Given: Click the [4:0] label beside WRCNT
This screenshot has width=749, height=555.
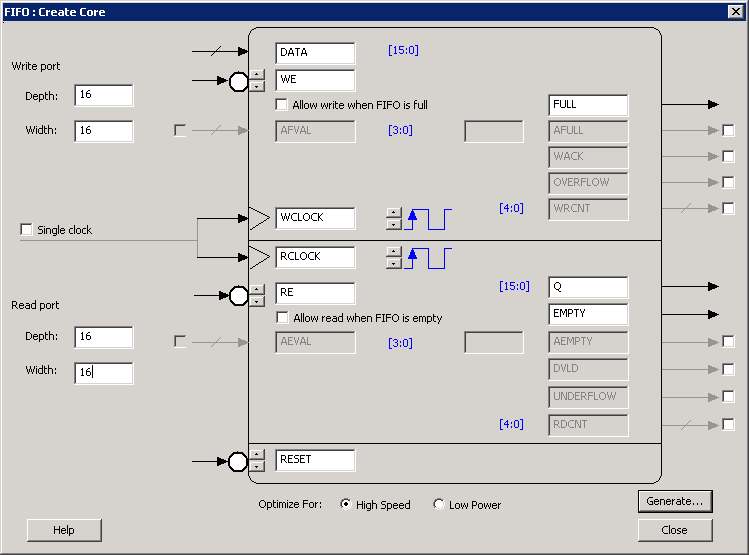Looking at the screenshot, I should pyautogui.click(x=511, y=208).
